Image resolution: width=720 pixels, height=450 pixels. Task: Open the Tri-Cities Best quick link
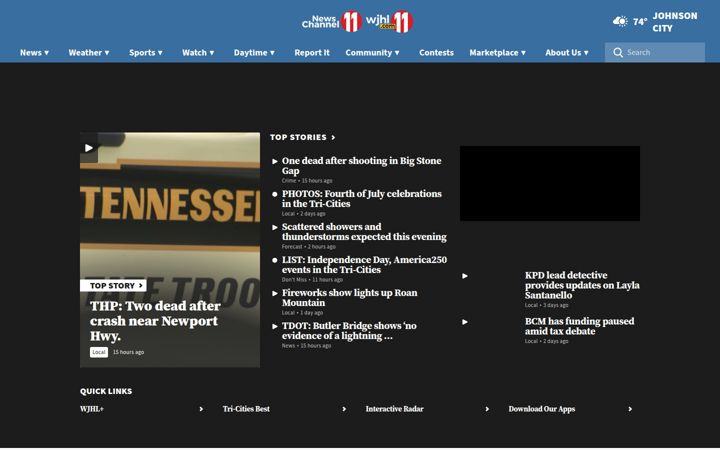246,409
